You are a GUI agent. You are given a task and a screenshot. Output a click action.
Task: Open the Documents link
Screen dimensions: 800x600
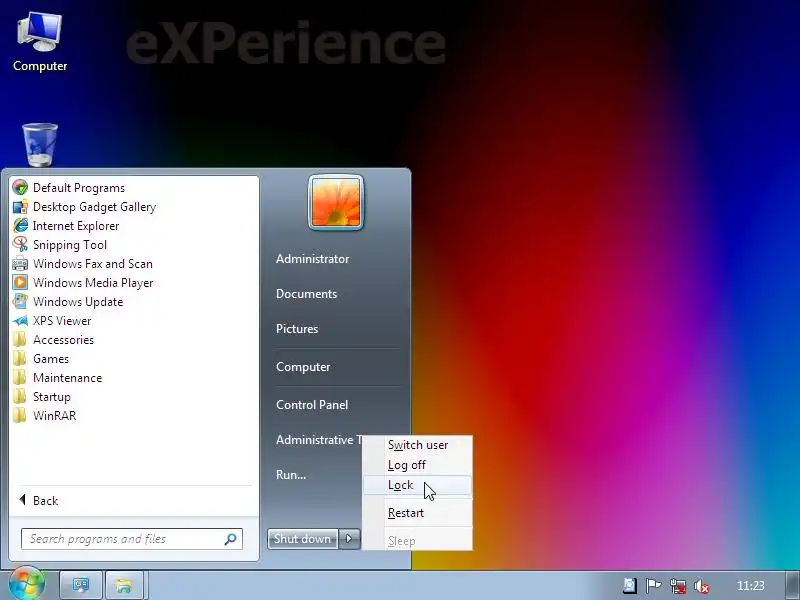point(307,294)
